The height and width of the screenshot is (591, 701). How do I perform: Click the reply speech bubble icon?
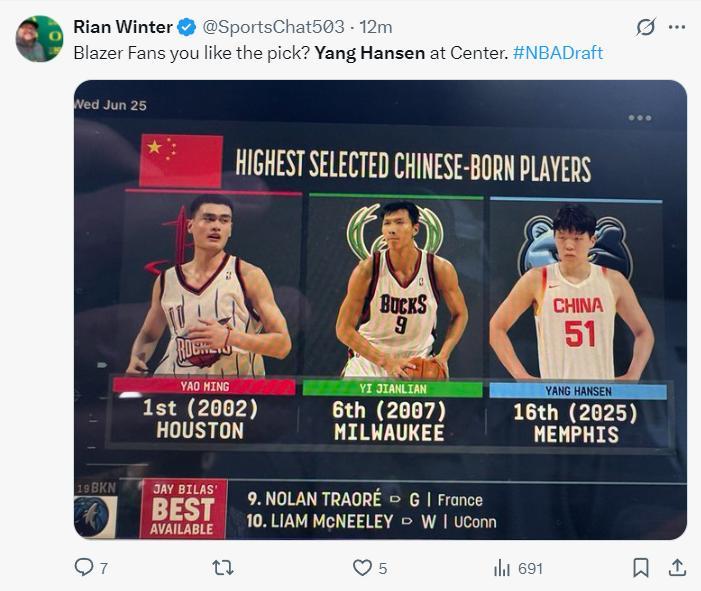[84, 568]
